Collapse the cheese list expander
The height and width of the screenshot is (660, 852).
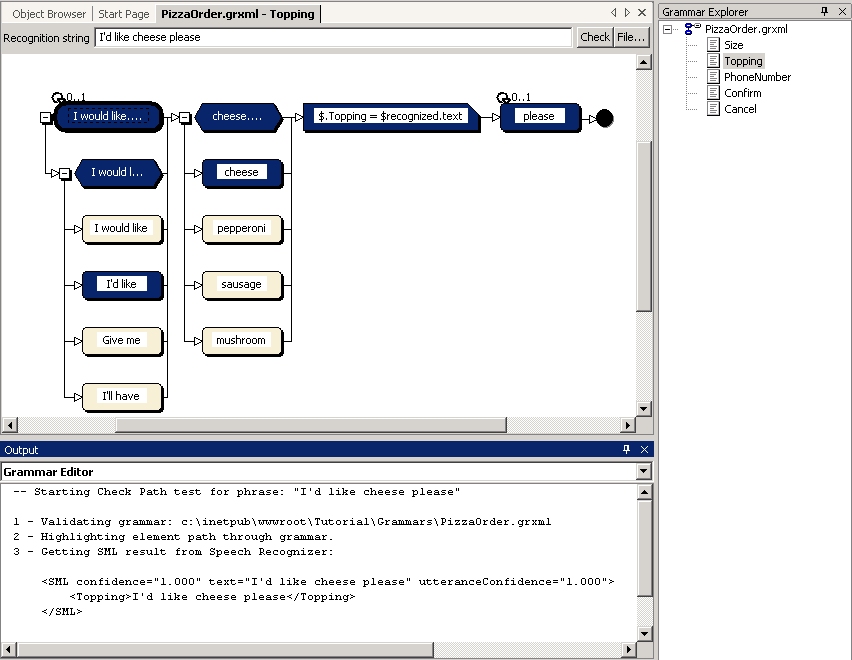click(185, 117)
